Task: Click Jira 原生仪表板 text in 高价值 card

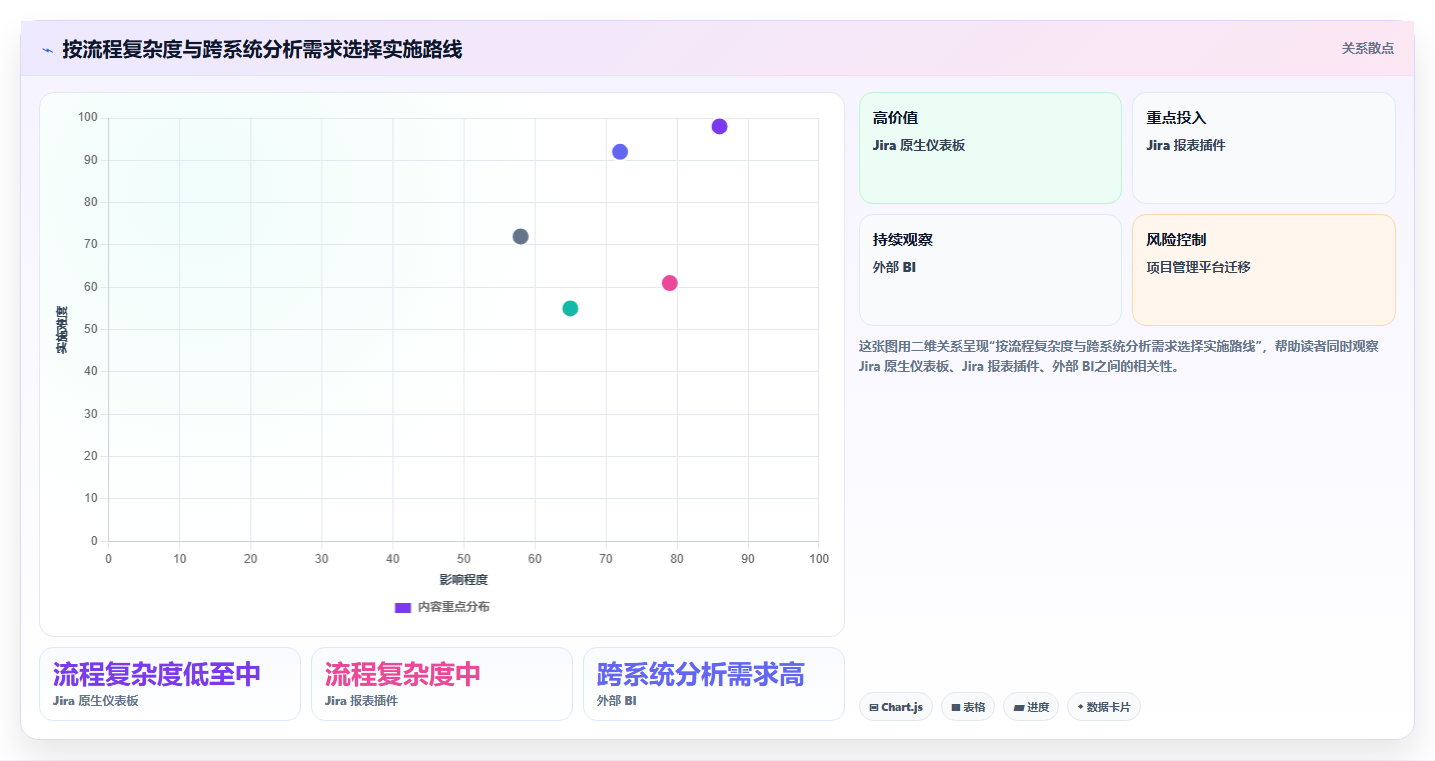Action: 919,145
